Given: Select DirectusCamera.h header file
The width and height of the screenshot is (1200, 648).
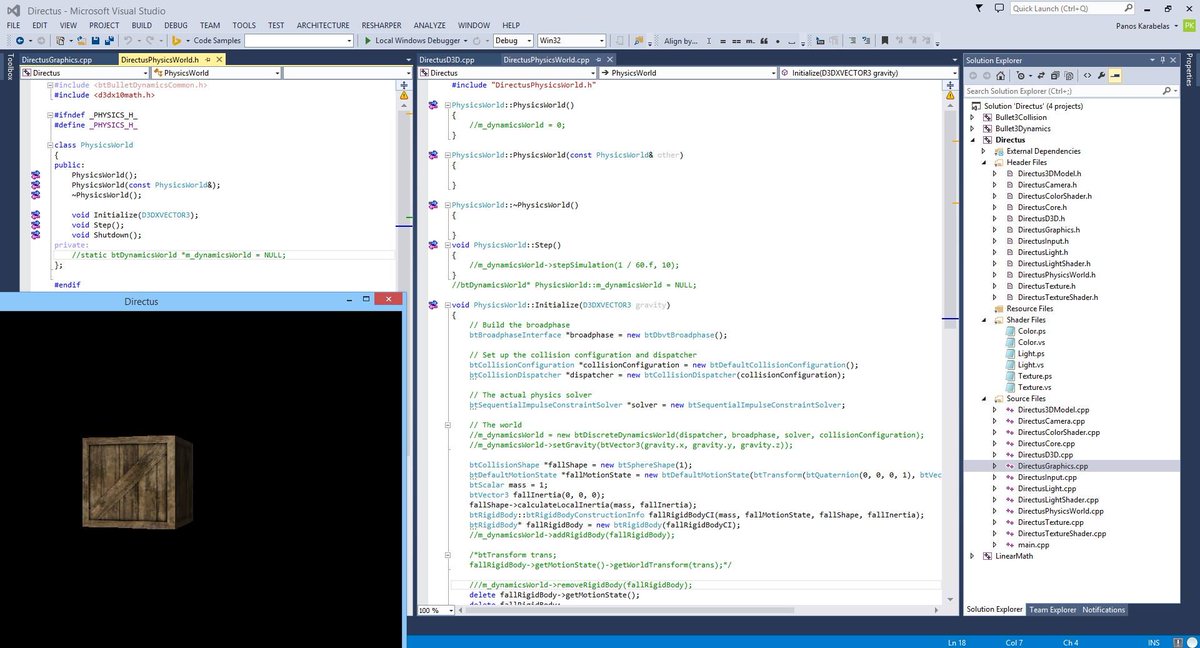Looking at the screenshot, I should point(1047,185).
